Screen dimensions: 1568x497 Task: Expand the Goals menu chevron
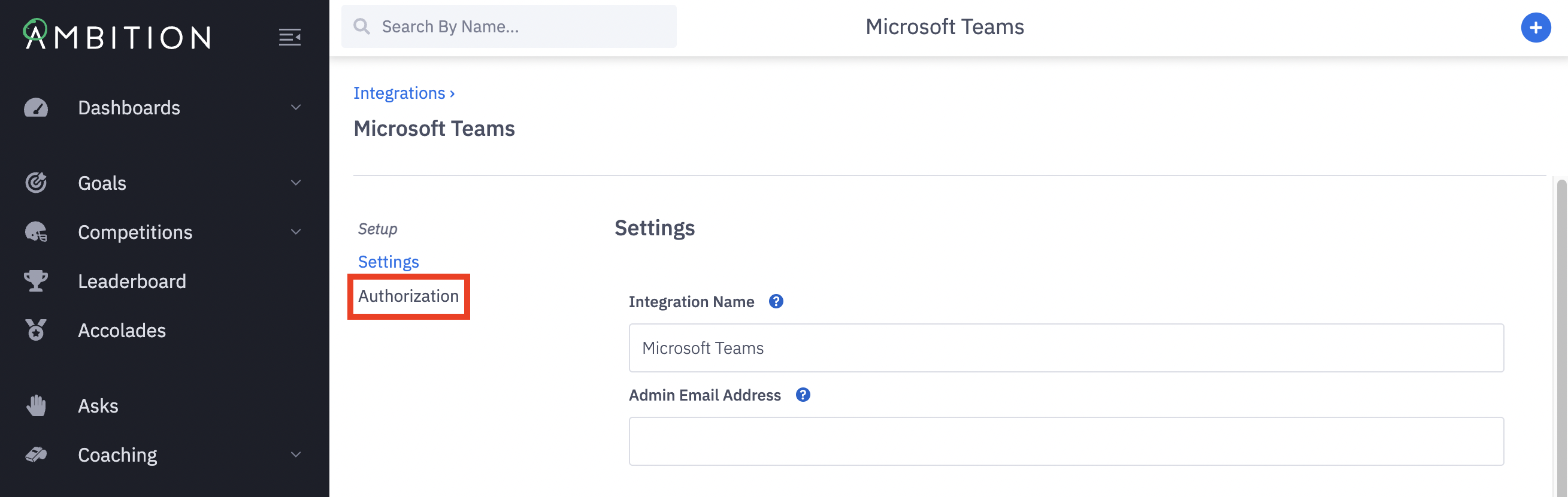(296, 183)
